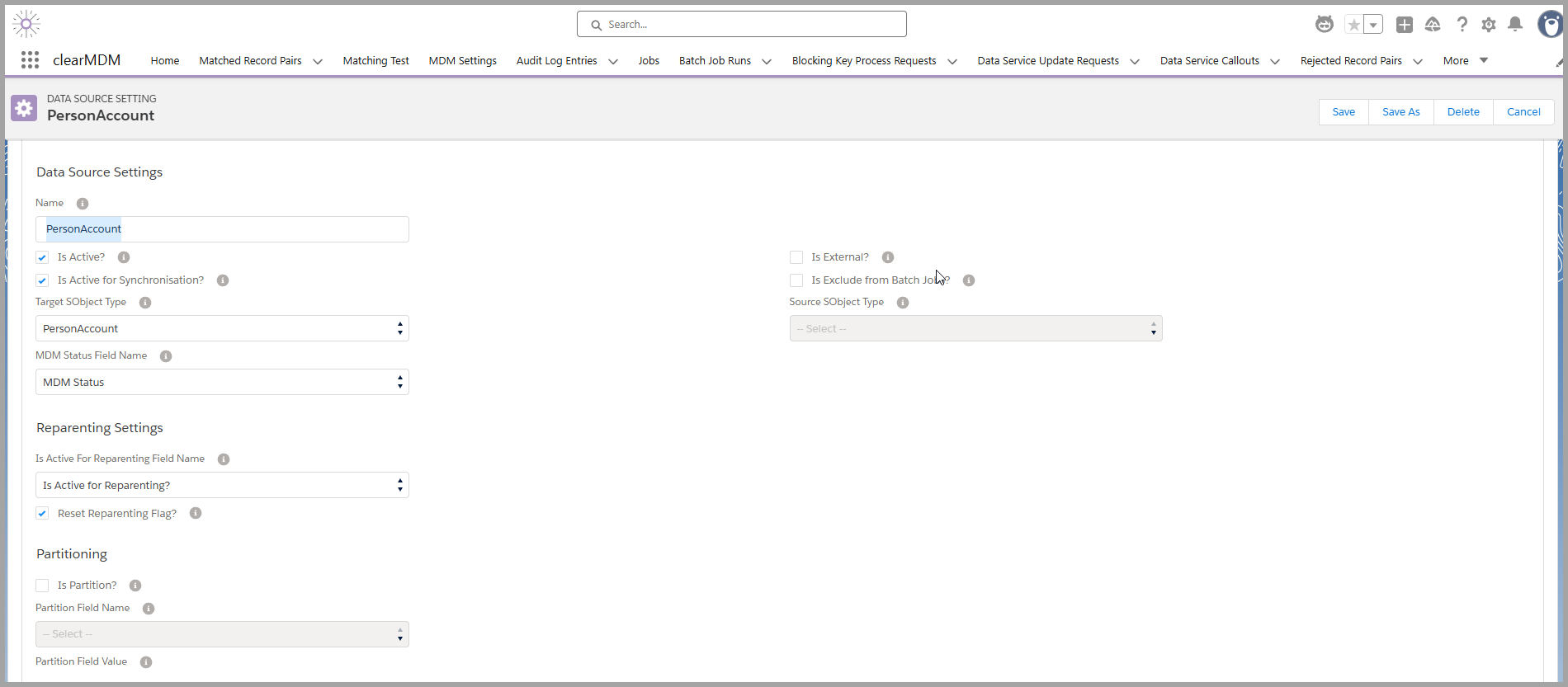Open Global Actions plus icon
This screenshot has height=687, width=1568.
(x=1404, y=25)
